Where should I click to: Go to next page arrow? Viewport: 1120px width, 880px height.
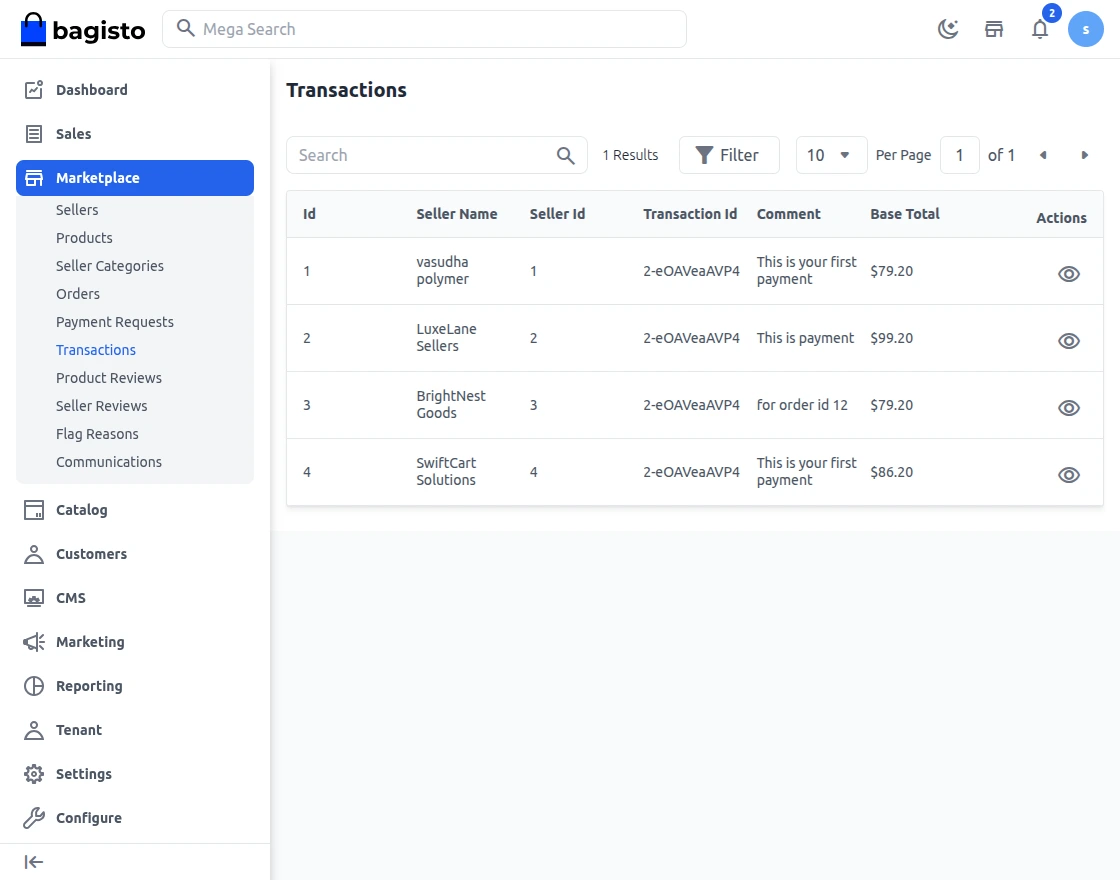point(1085,155)
